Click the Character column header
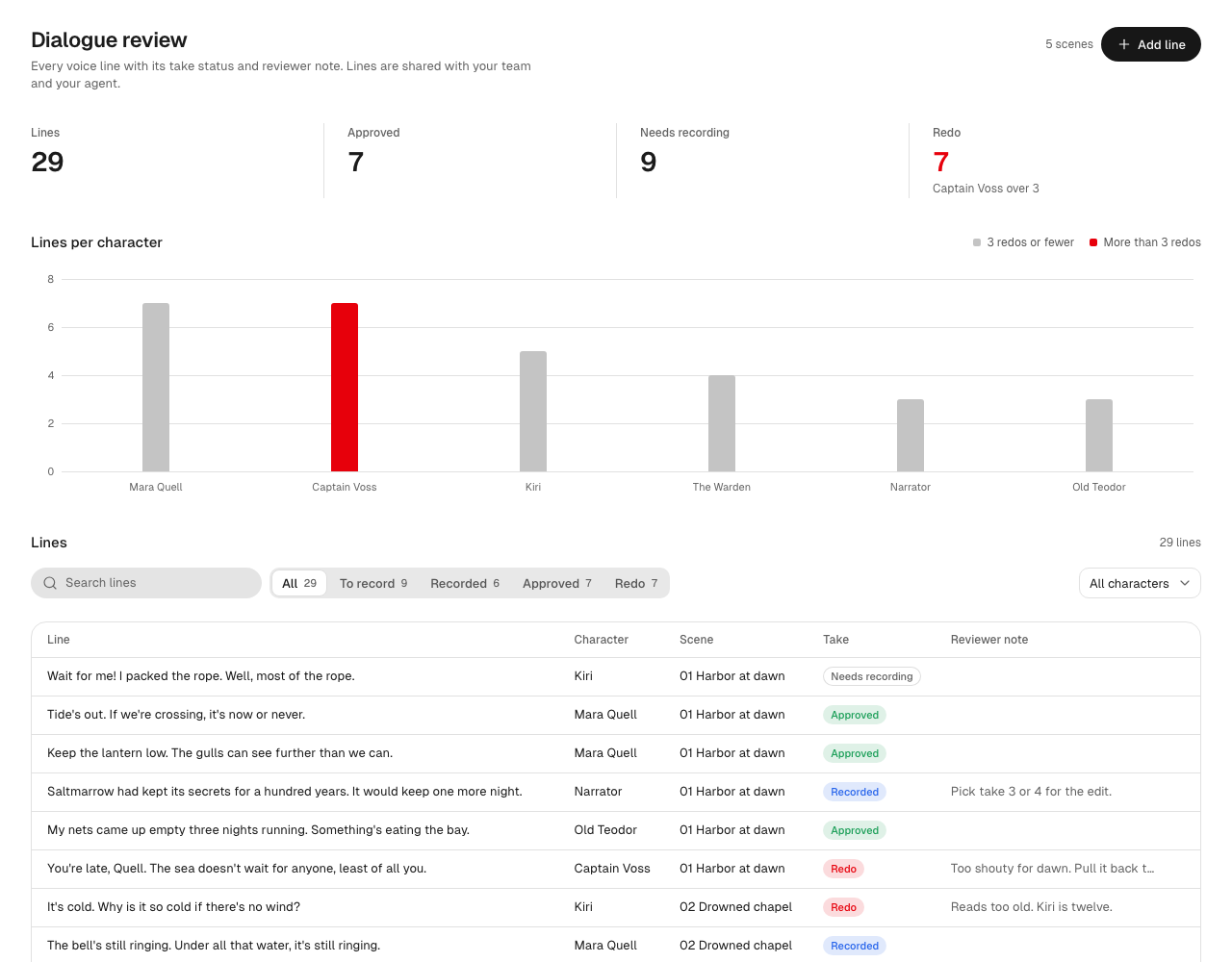 [602, 640]
